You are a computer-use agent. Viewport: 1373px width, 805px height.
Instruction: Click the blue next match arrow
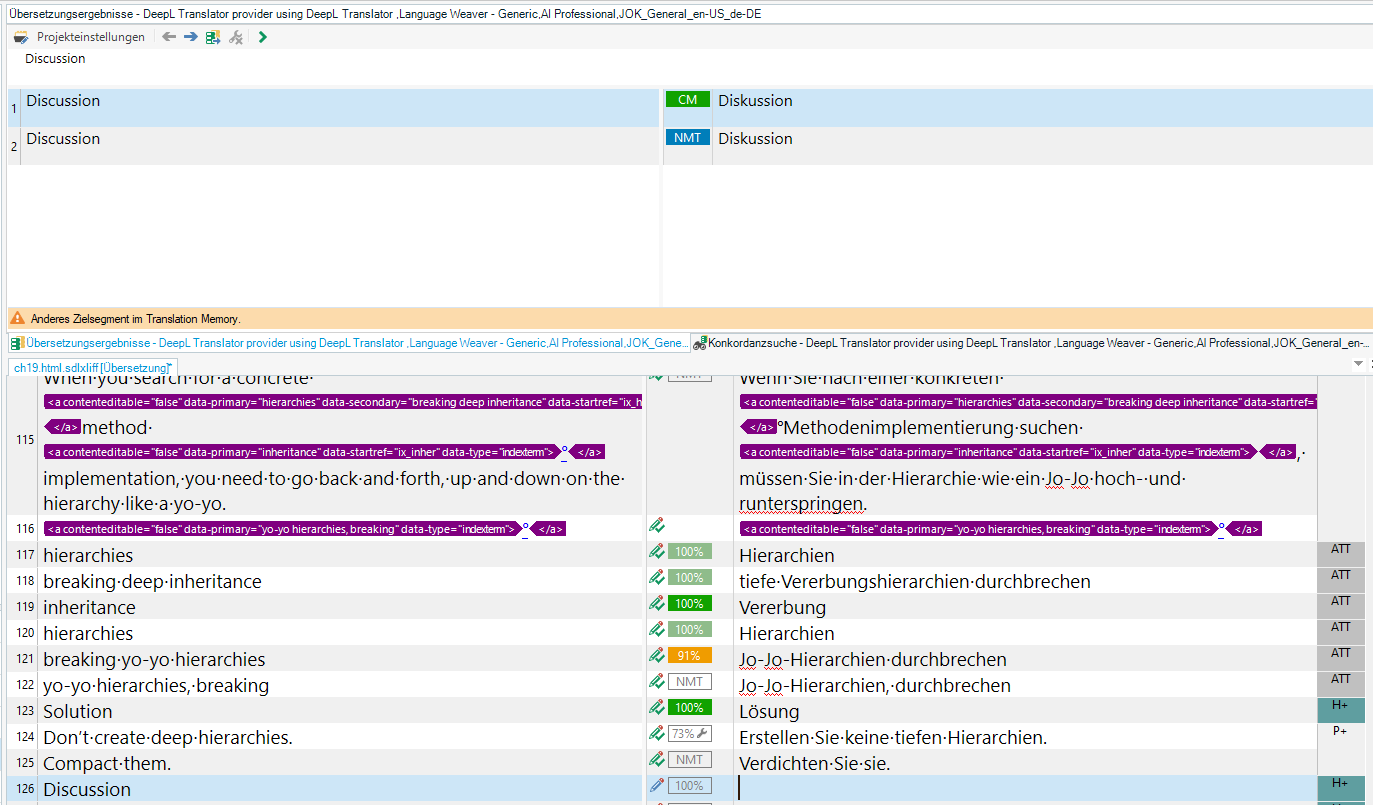click(190, 37)
